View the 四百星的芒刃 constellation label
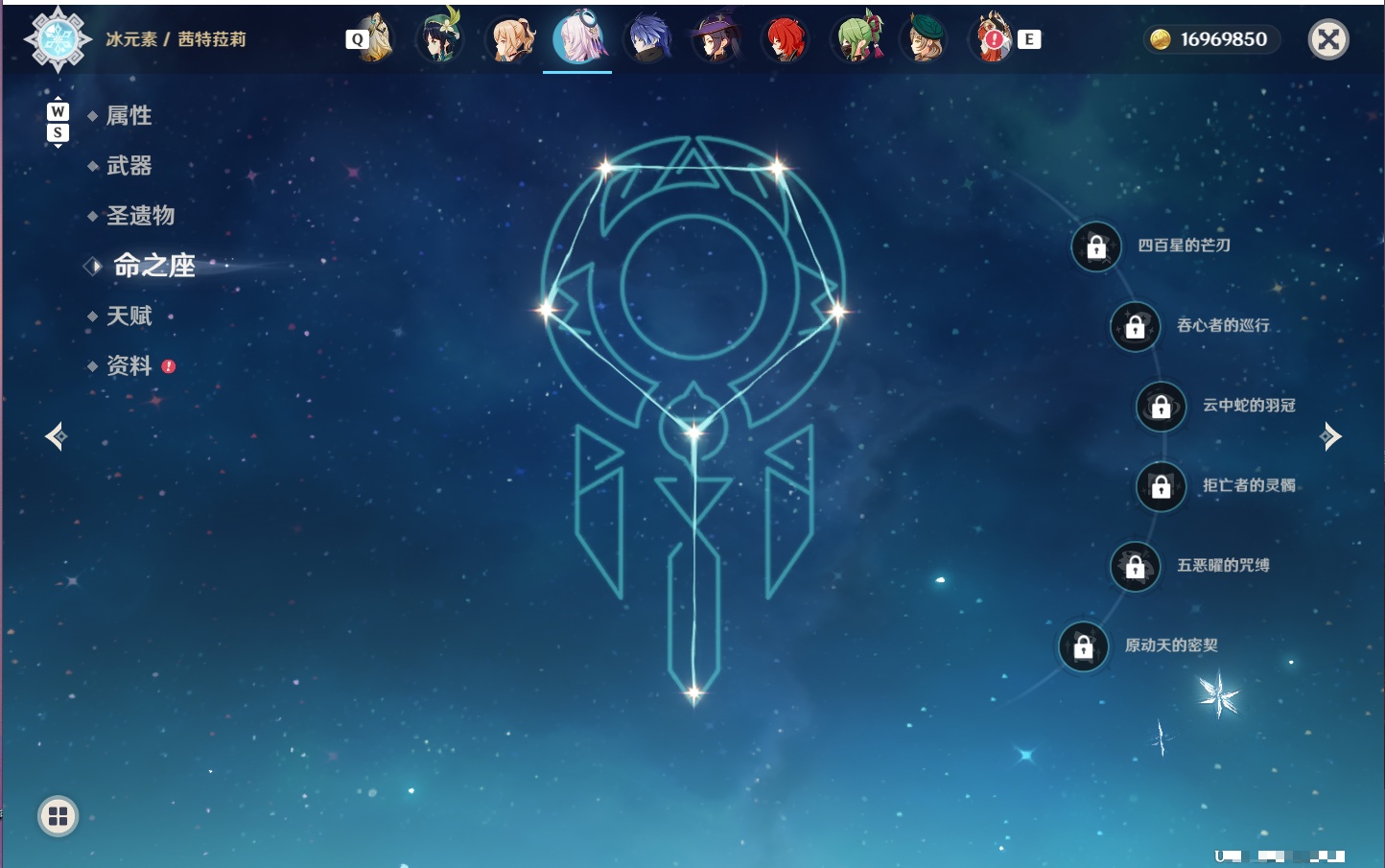This screenshot has height=868, width=1385. pyautogui.click(x=1185, y=246)
